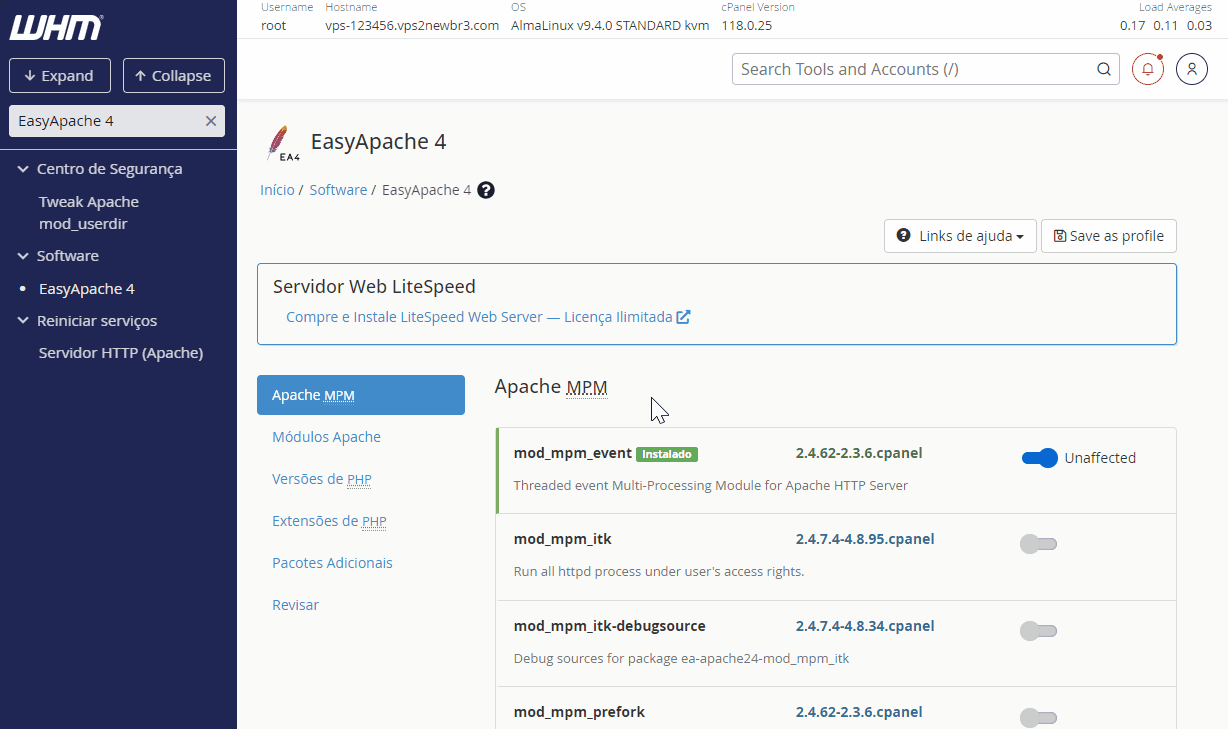Click the search magnifier icon

click(1104, 69)
